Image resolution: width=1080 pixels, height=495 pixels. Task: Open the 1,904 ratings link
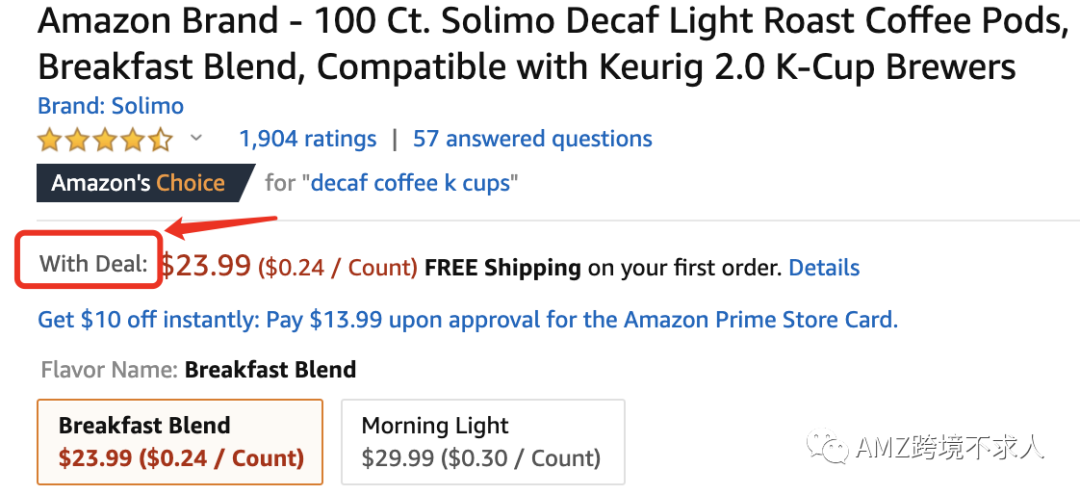(307, 139)
